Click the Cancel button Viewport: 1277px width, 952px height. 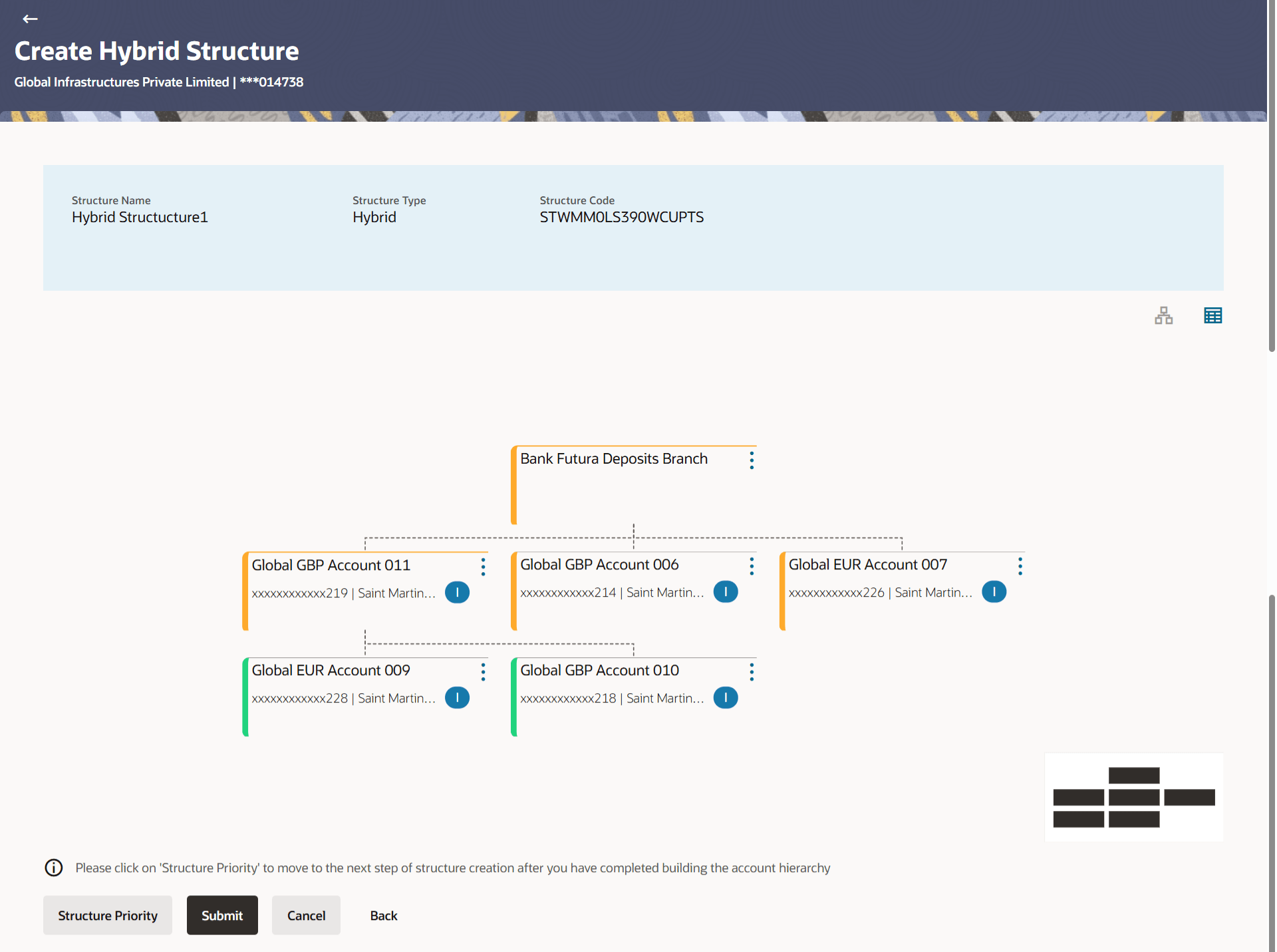pyautogui.click(x=306, y=915)
